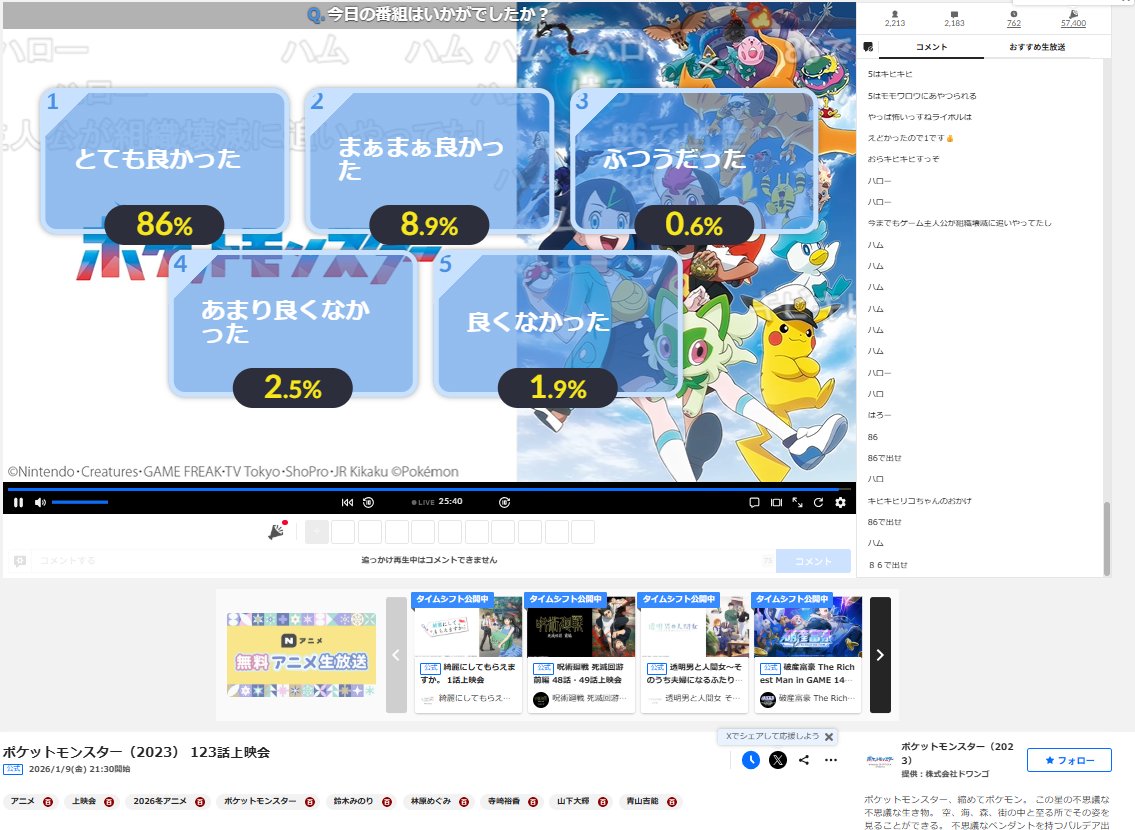Open comment command icon left of input
This screenshot has height=830, width=1135.
(20, 561)
